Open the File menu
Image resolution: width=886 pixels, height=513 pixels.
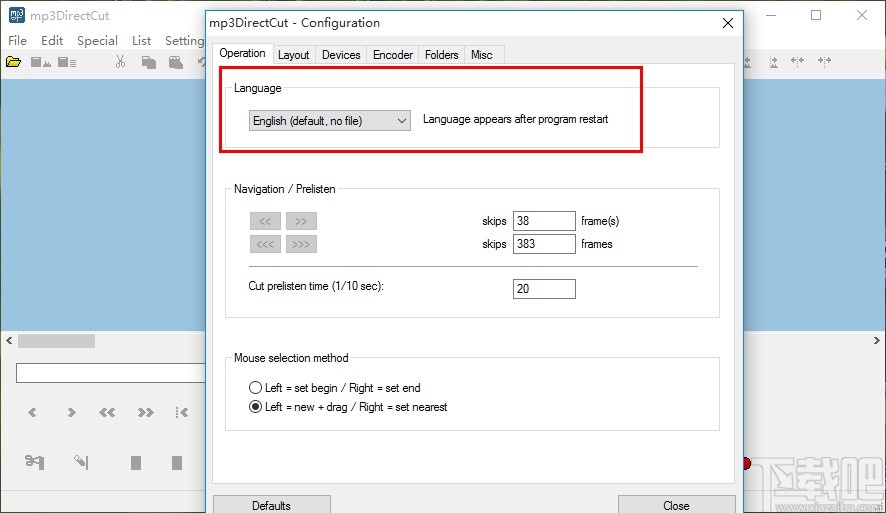tap(17, 41)
